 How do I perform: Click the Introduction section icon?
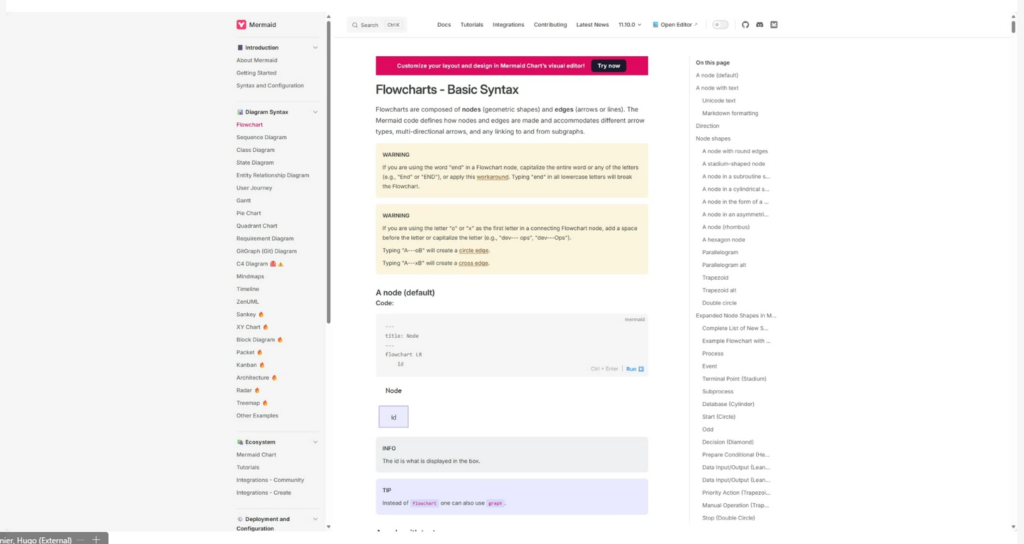click(240, 48)
